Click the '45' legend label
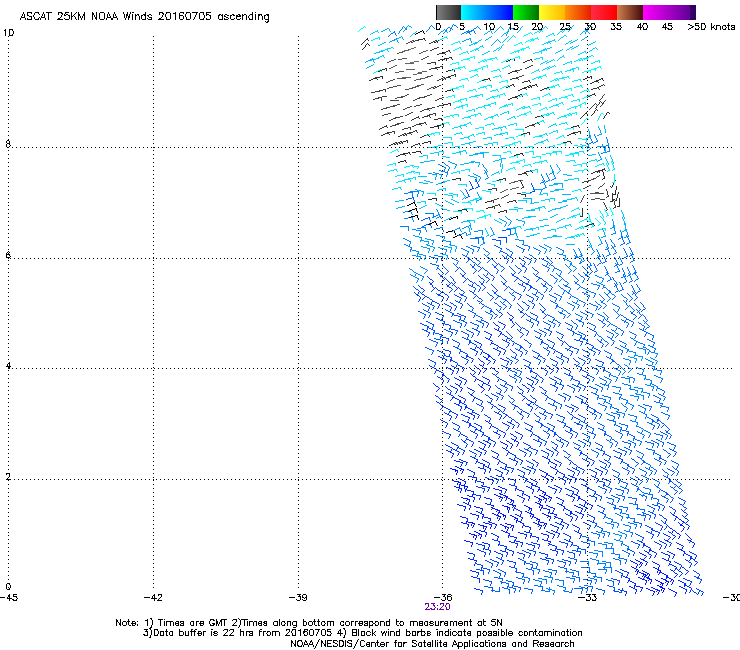Screen dimensions: 740x650 [667, 27]
